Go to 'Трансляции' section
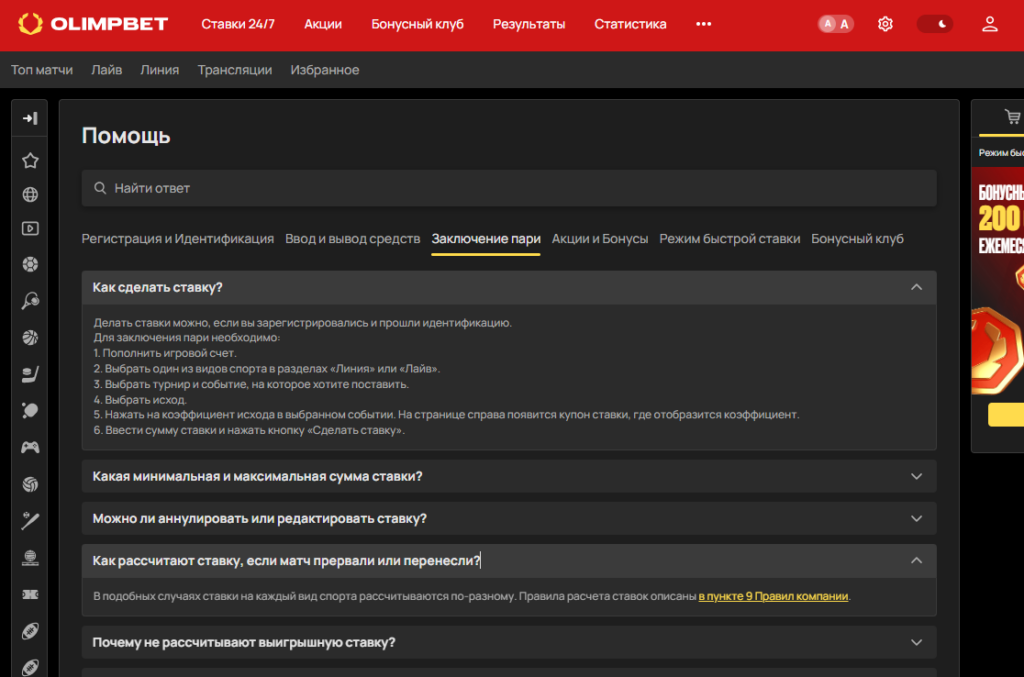This screenshot has width=1024, height=677. (x=234, y=70)
